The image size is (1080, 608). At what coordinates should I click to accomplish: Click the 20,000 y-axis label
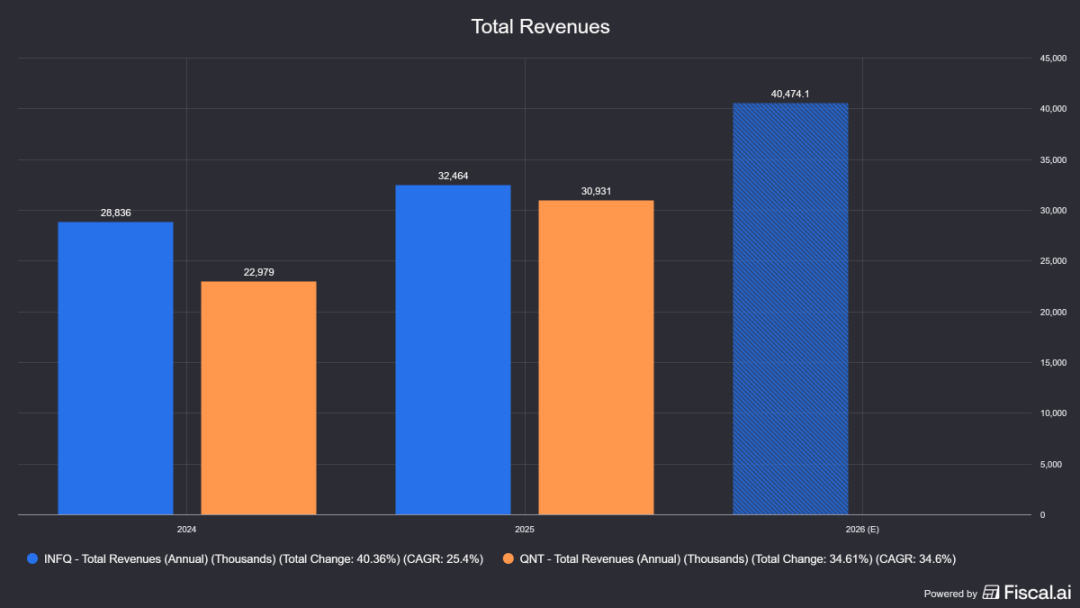pyautogui.click(x=1053, y=312)
